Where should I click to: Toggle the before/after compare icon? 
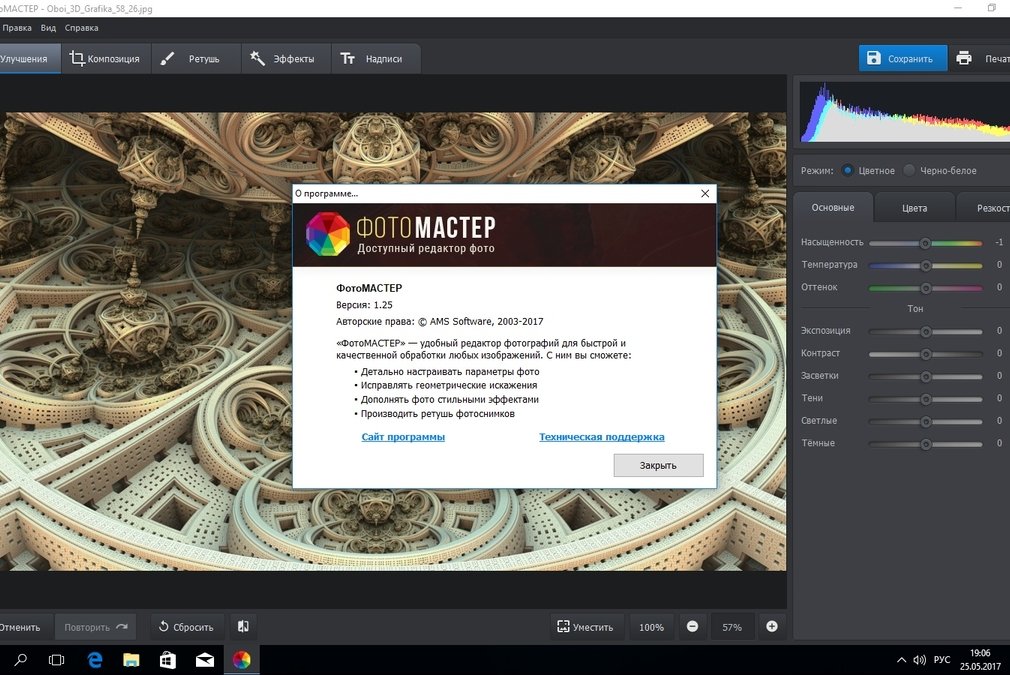click(243, 626)
